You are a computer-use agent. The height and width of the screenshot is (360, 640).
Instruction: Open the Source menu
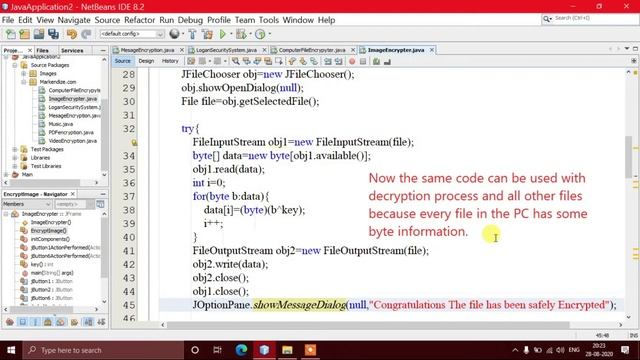(x=107, y=20)
